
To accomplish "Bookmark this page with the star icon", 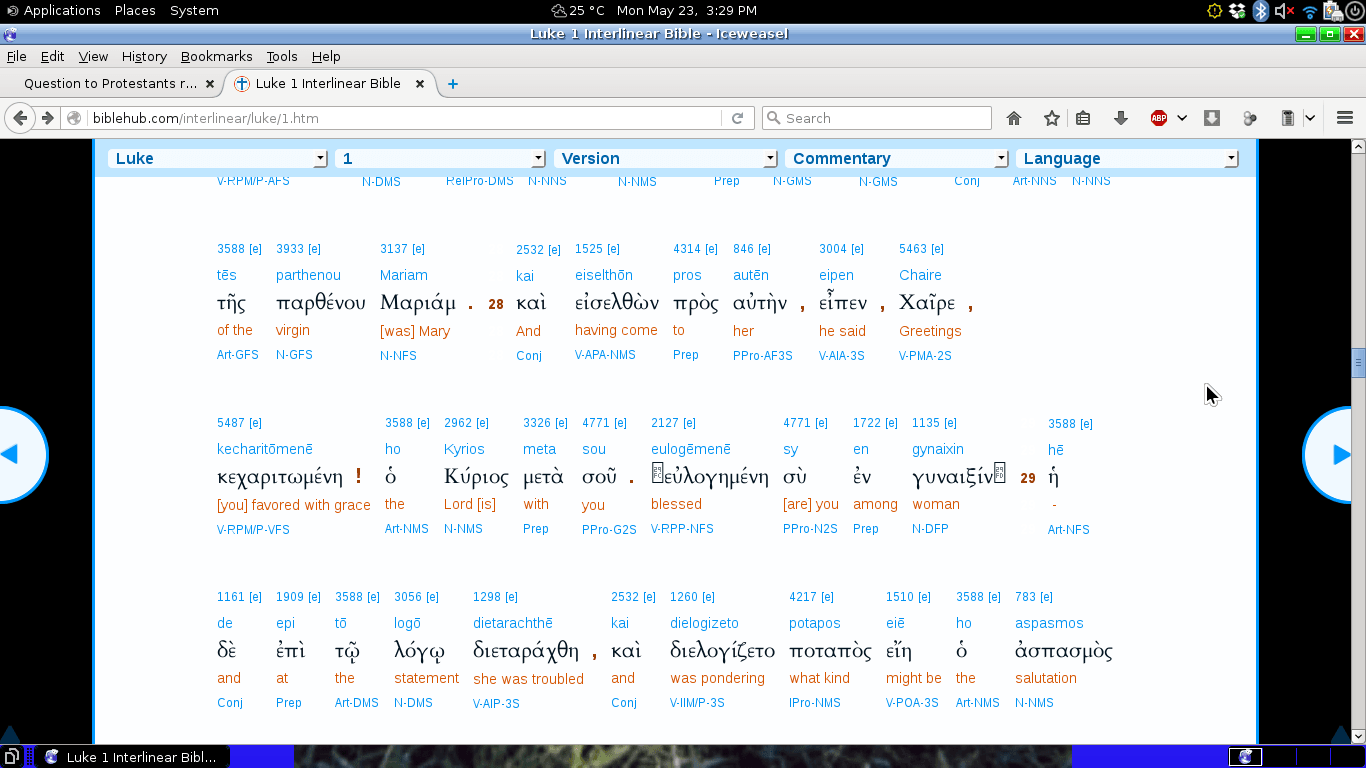I will (x=1051, y=118).
